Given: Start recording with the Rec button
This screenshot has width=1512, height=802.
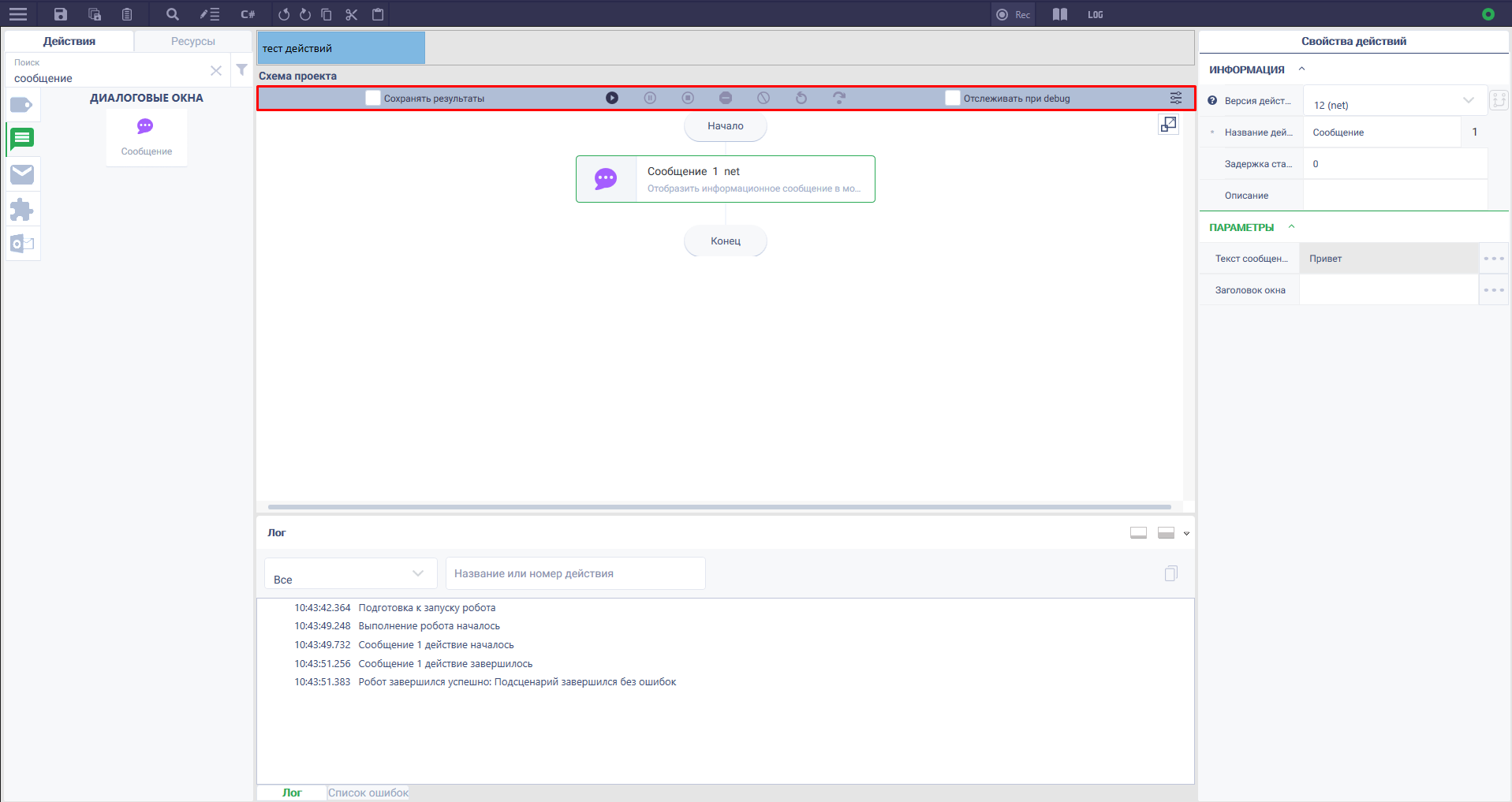Looking at the screenshot, I should click(1014, 14).
